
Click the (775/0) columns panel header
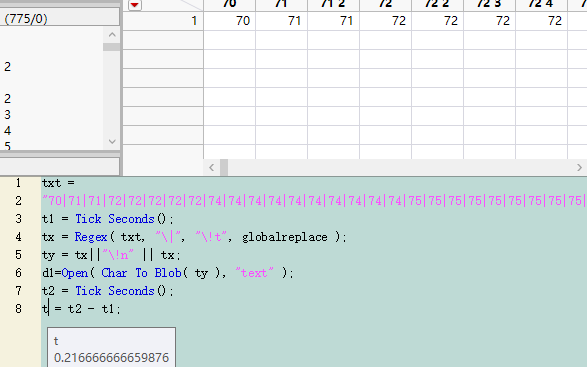tap(60, 18)
